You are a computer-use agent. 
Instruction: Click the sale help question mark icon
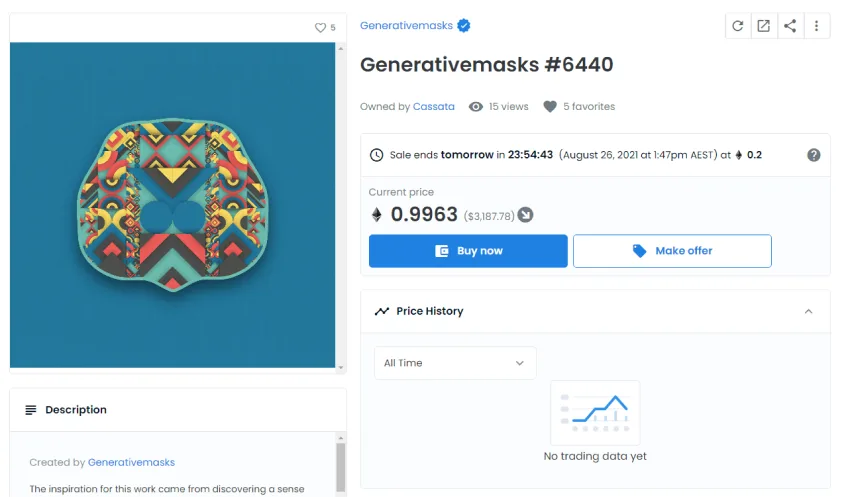point(814,155)
